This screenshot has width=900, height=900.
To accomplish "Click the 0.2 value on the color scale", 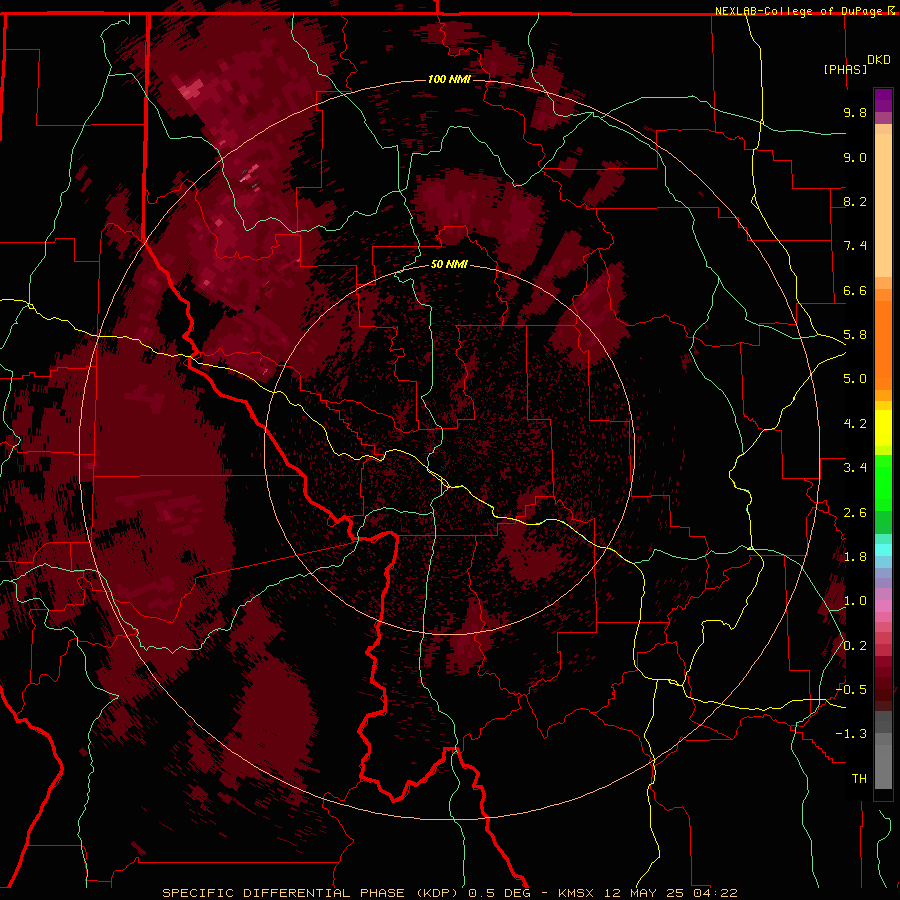I will point(855,646).
